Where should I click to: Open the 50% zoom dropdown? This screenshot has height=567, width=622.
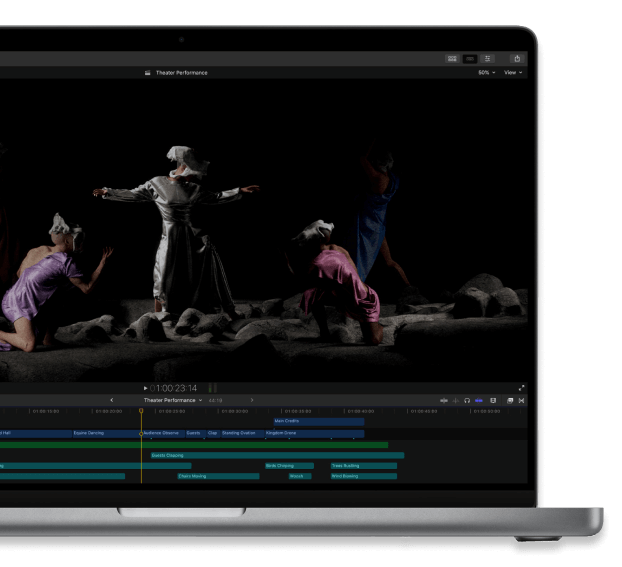[485, 73]
